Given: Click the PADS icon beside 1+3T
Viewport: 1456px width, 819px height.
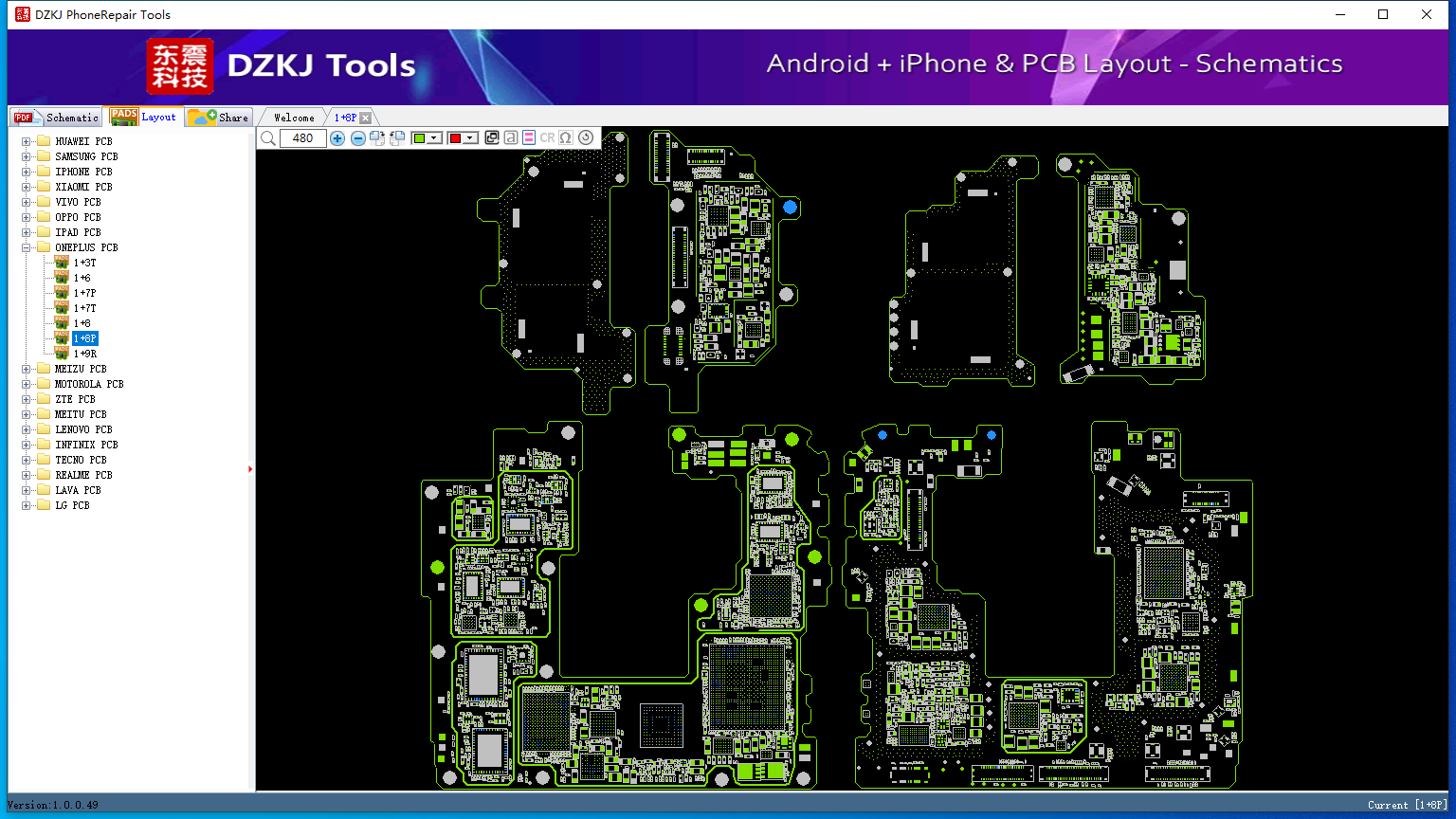Looking at the screenshot, I should point(62,263).
